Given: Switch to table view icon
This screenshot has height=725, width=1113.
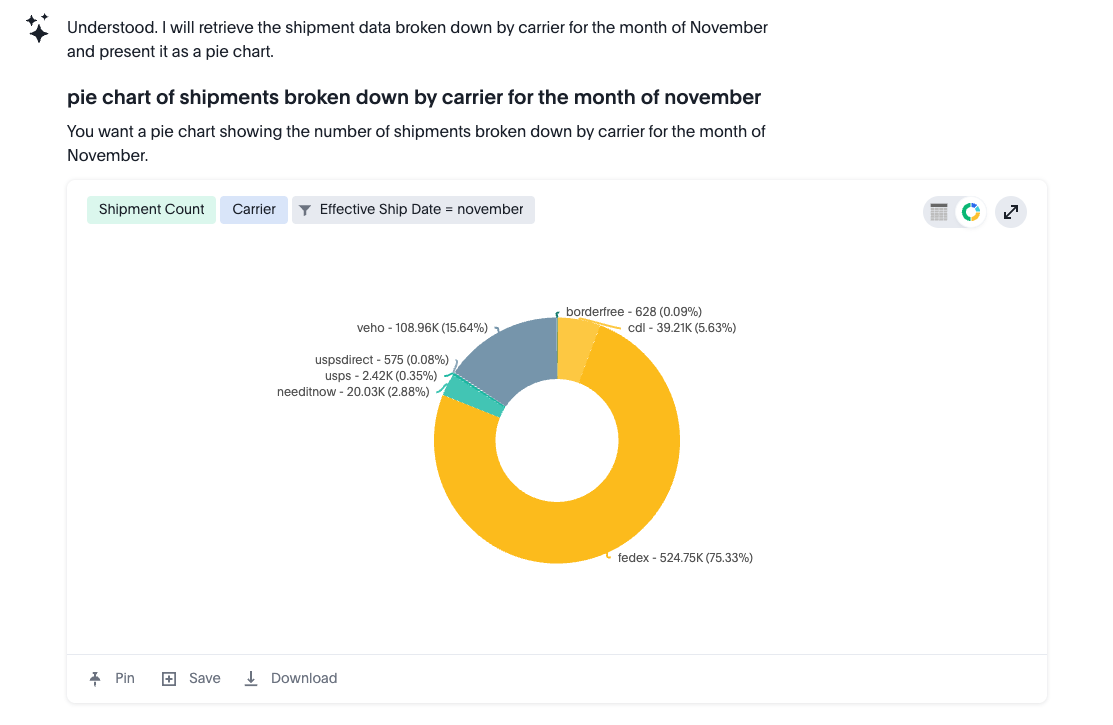Looking at the screenshot, I should coord(938,212).
